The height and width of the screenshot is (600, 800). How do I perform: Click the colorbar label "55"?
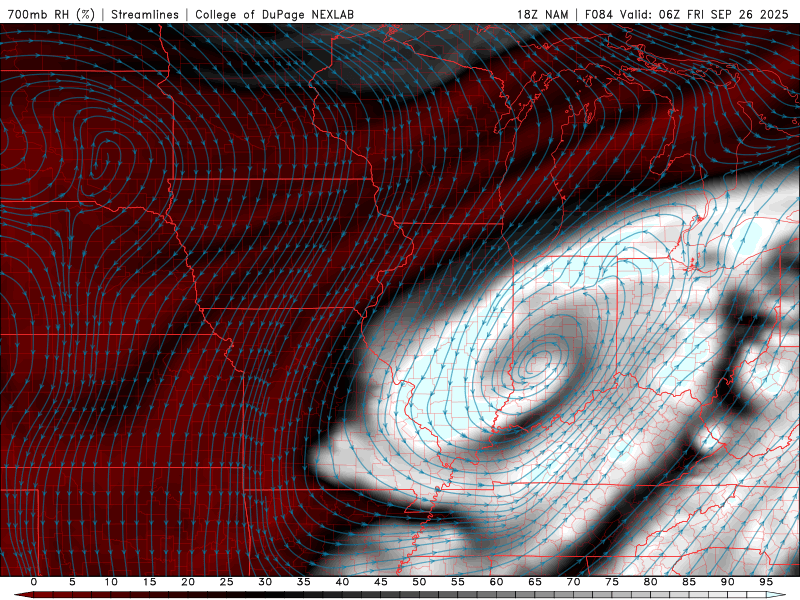[458, 582]
